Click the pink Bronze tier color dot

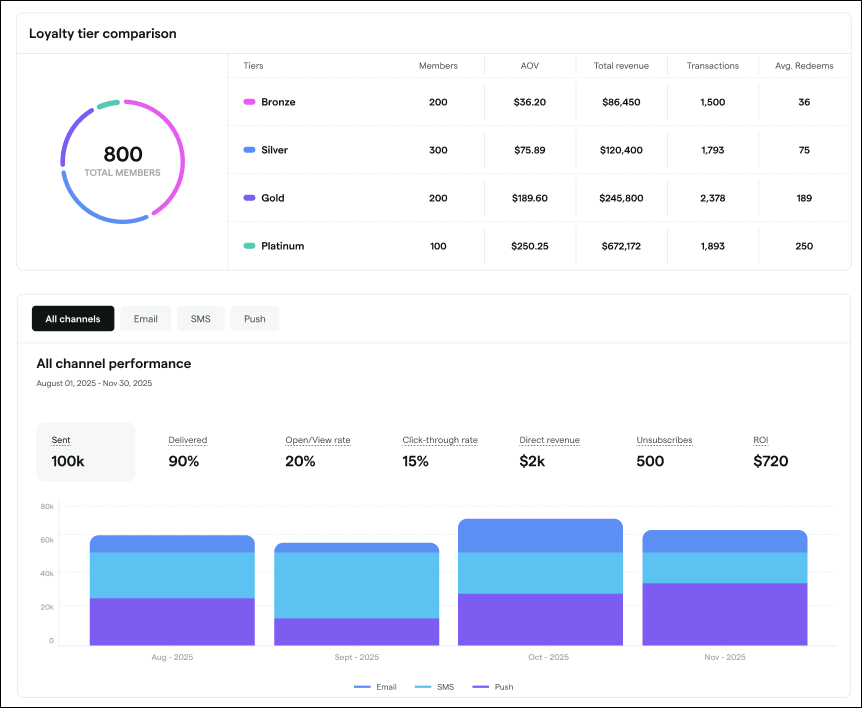click(249, 102)
